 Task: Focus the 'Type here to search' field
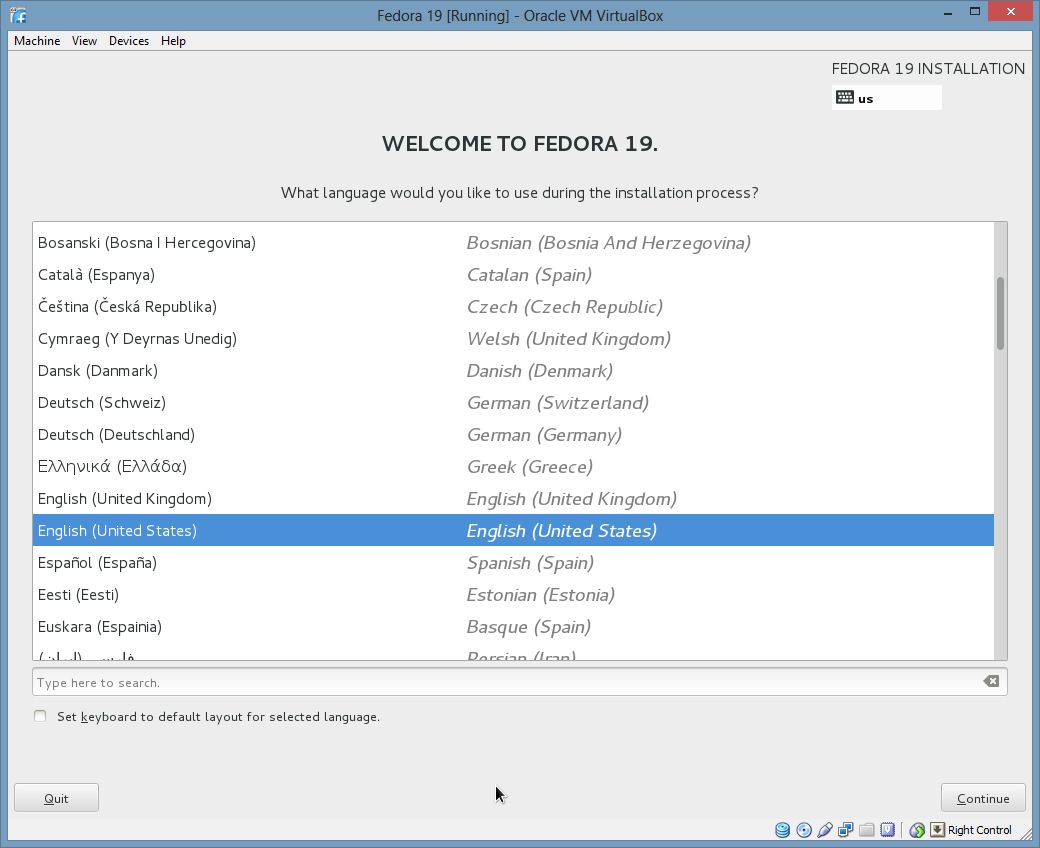[x=519, y=682]
